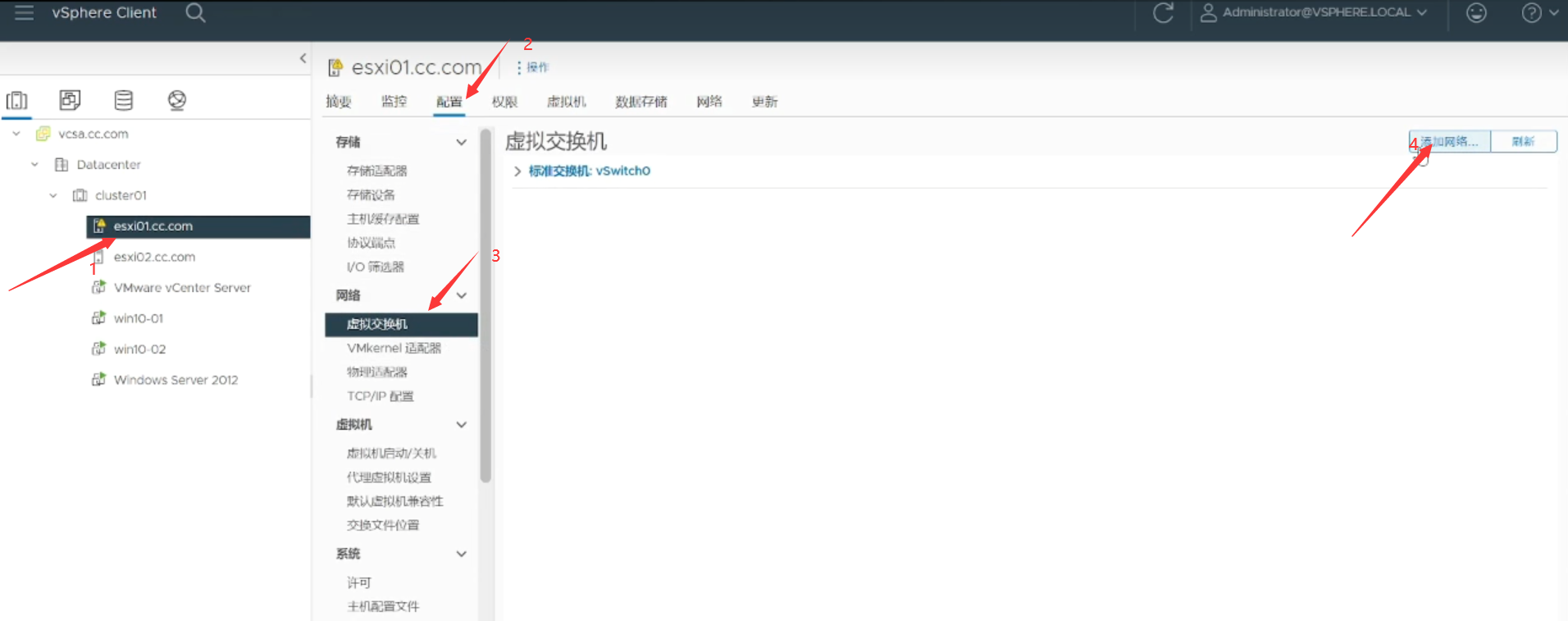Switch to the 网络 tab
The height and width of the screenshot is (621, 1568).
point(709,102)
